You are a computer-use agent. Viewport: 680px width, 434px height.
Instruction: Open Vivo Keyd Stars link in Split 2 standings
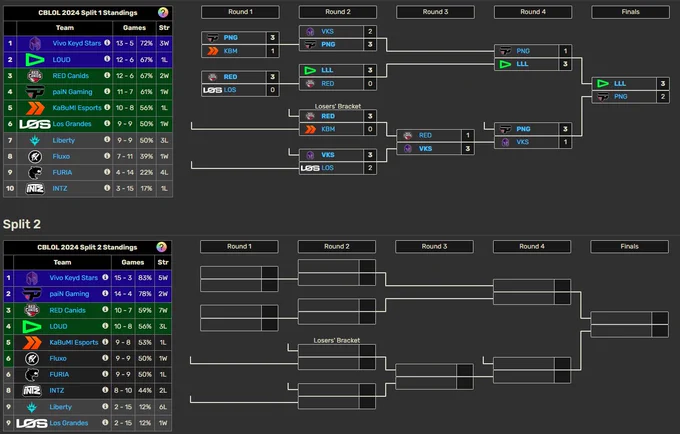74,278
